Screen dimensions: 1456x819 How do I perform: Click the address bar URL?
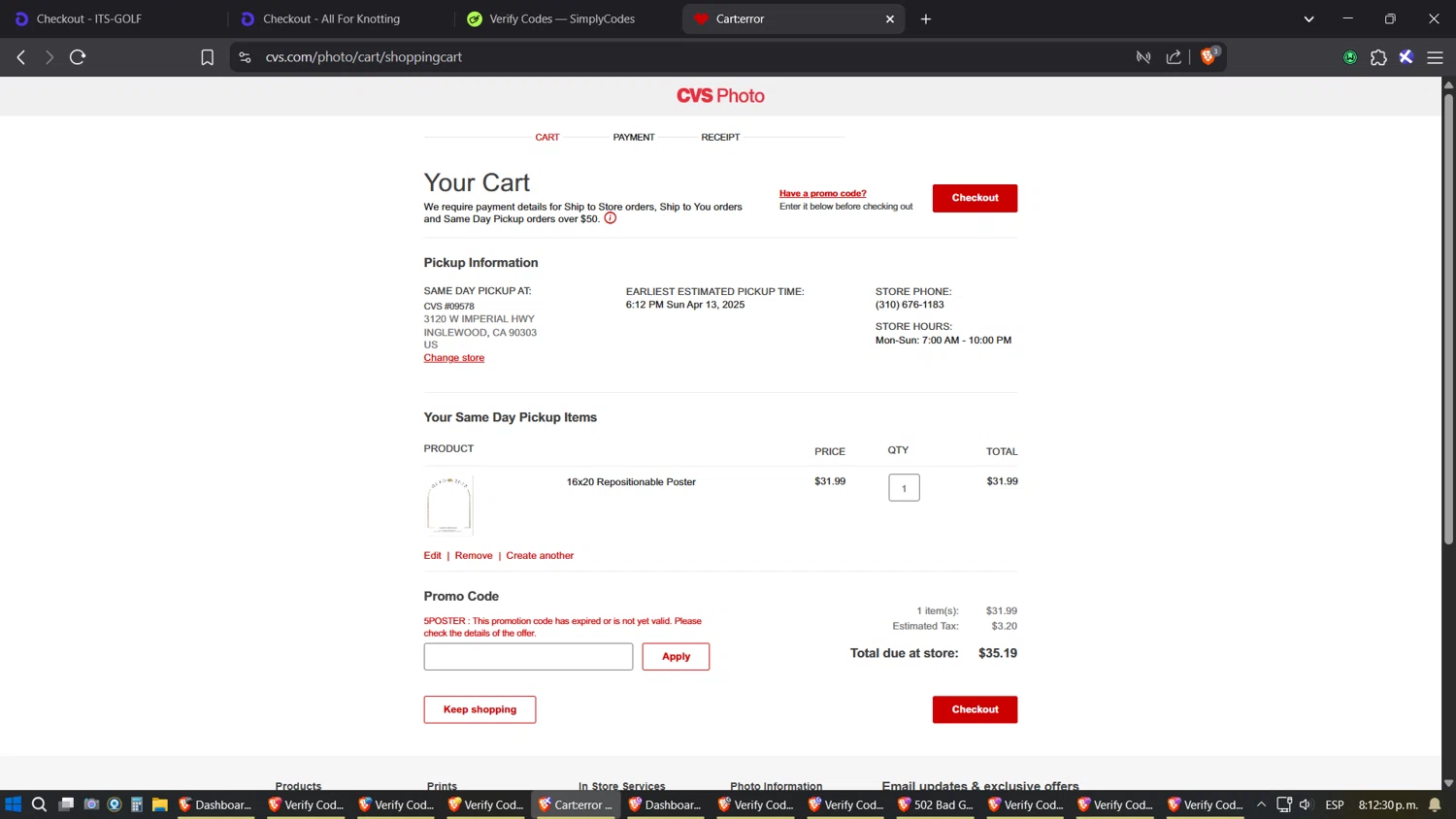[363, 57]
